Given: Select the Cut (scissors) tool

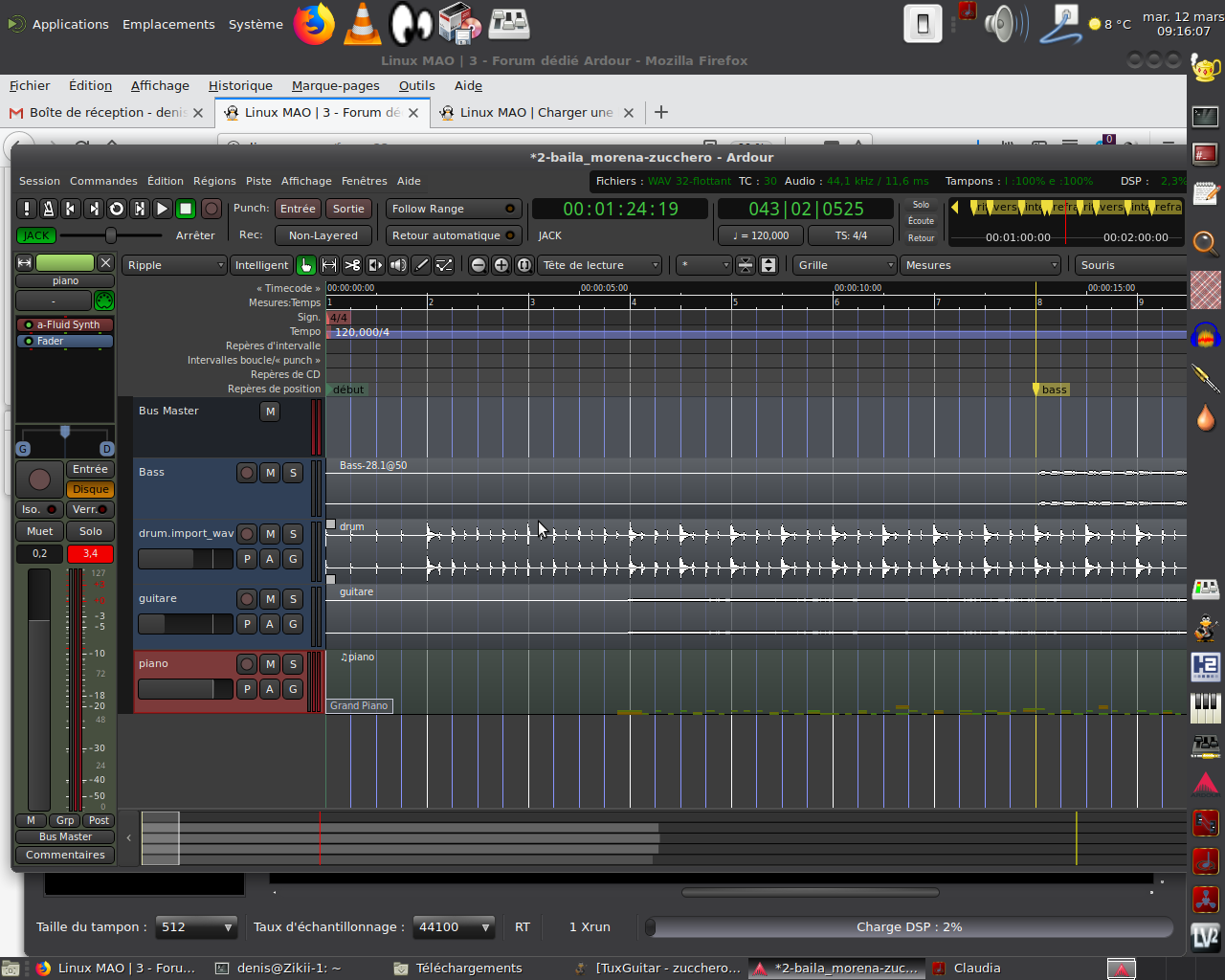Looking at the screenshot, I should click(352, 265).
